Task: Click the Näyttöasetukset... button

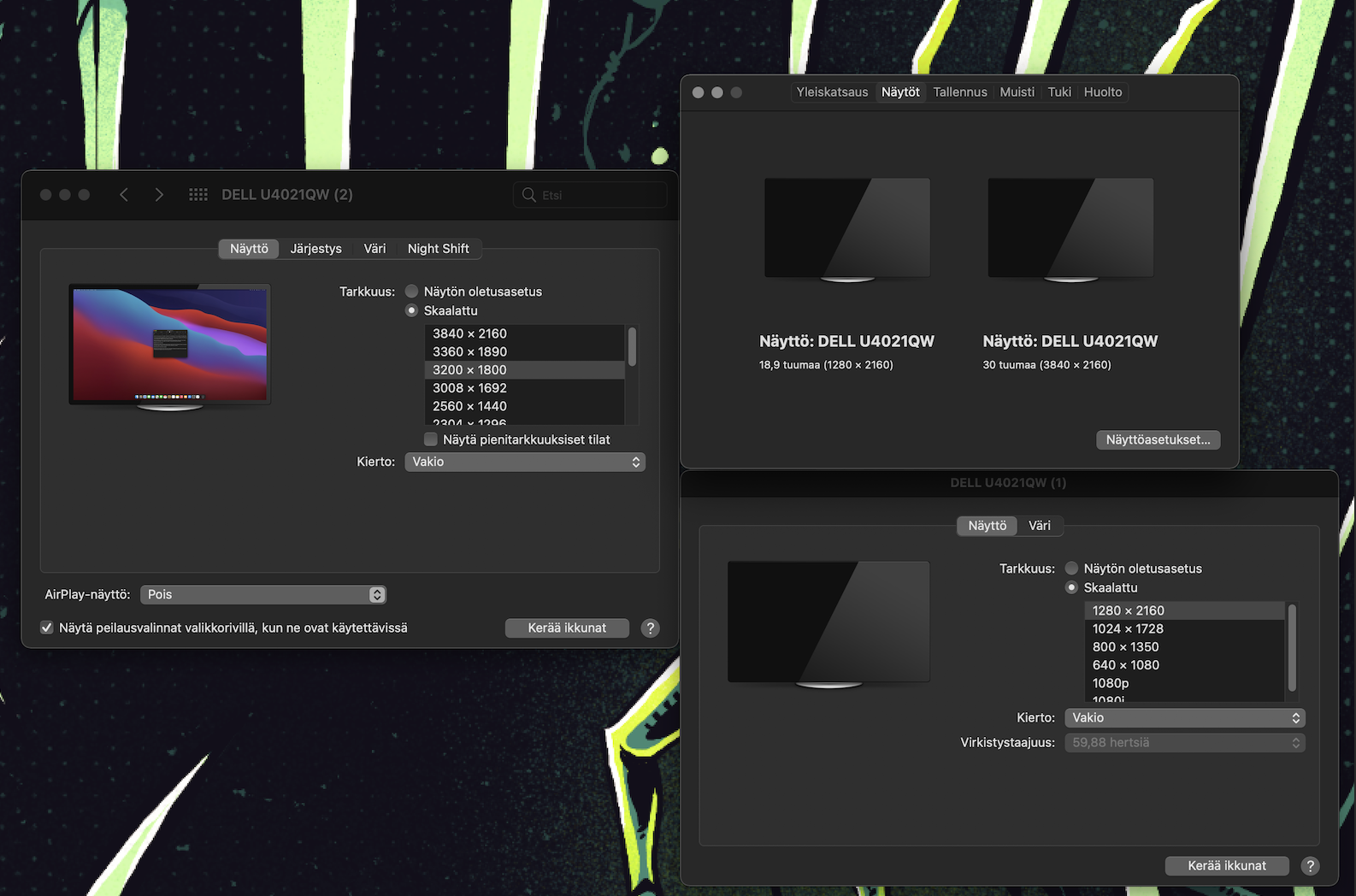Action: pos(1158,439)
